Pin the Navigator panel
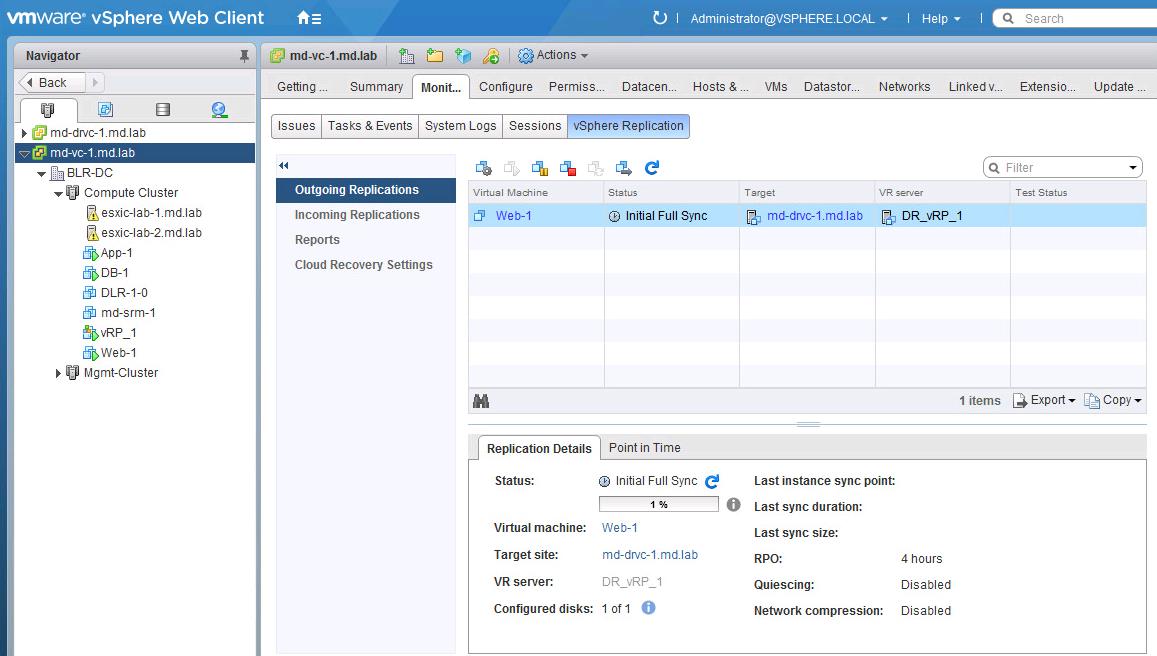The width and height of the screenshot is (1157, 656). click(244, 56)
